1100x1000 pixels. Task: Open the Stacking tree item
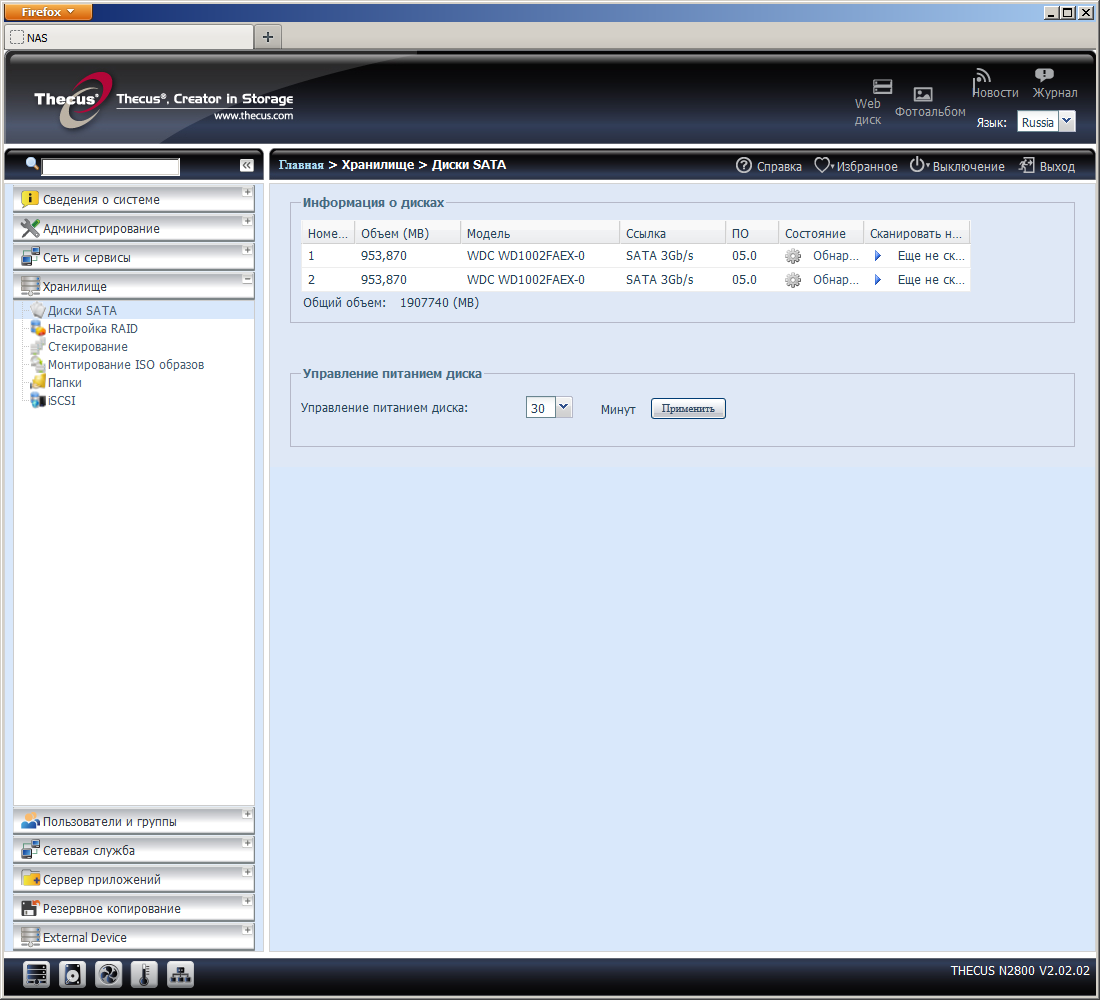pos(88,347)
